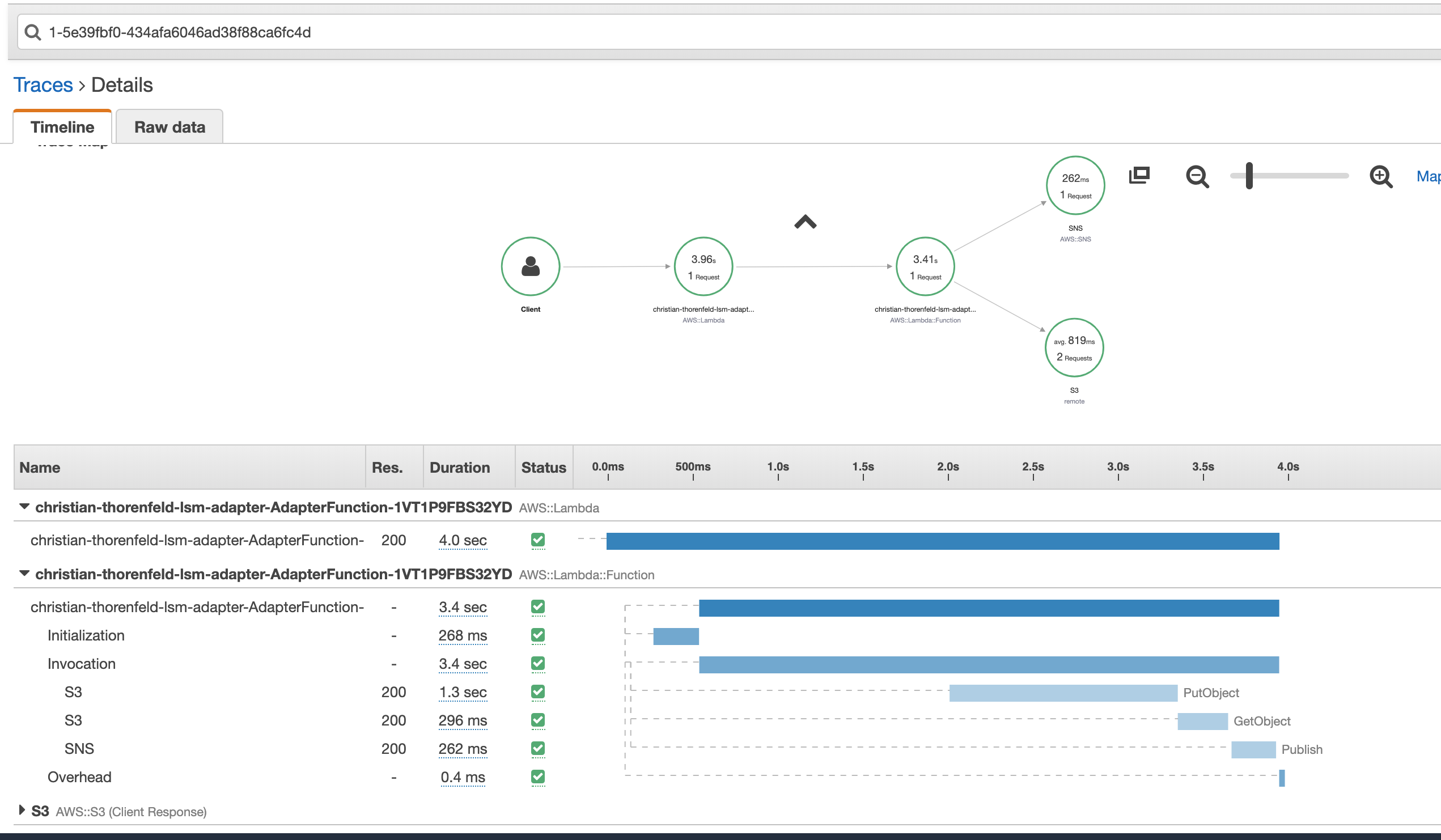
Task: Select the Client node in trace map
Action: [x=530, y=266]
